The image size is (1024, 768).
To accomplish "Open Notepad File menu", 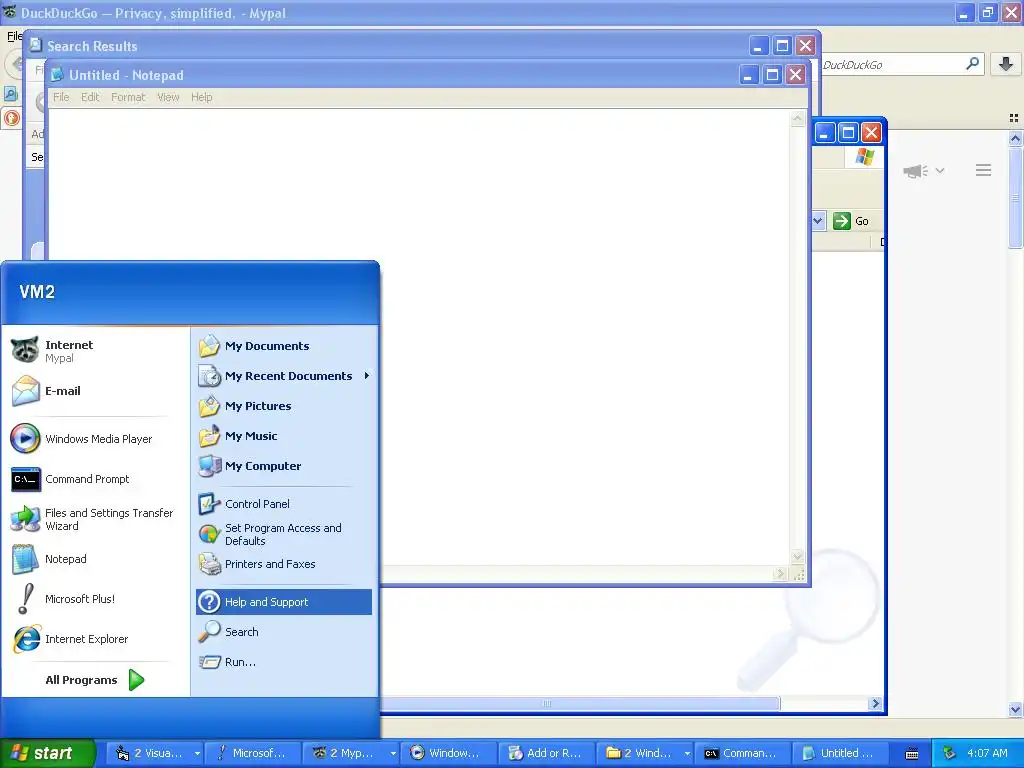I will pos(61,97).
